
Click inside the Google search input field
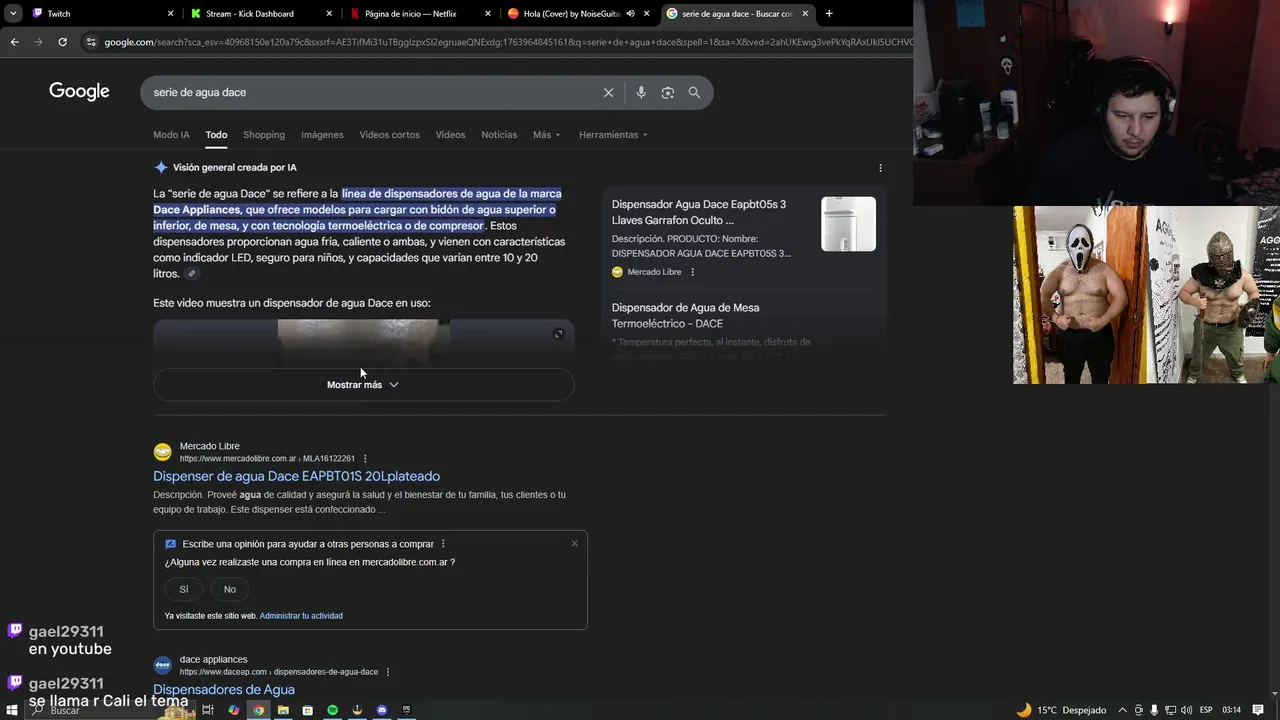coord(370,92)
